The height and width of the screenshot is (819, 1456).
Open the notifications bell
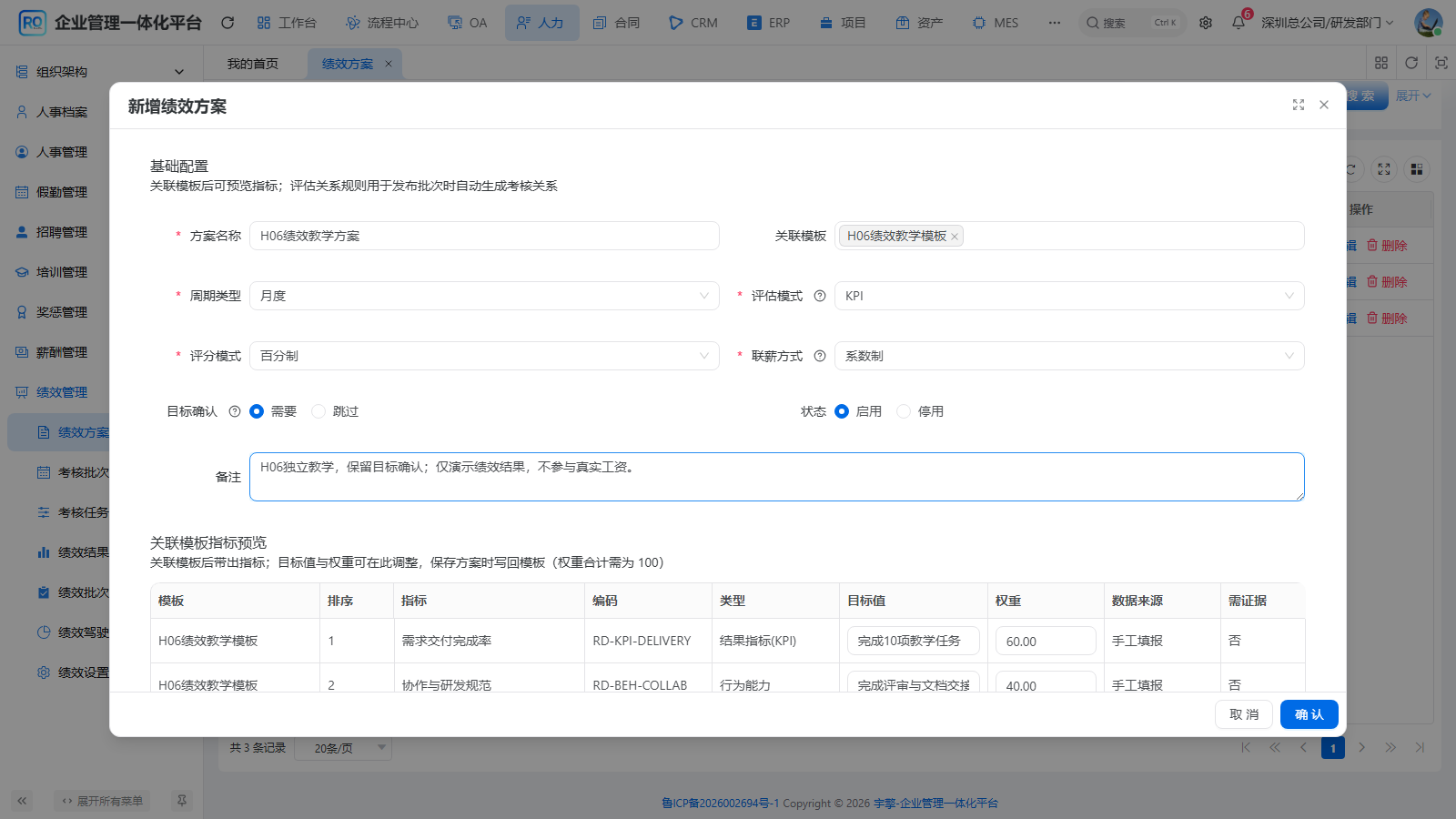[x=1239, y=23]
